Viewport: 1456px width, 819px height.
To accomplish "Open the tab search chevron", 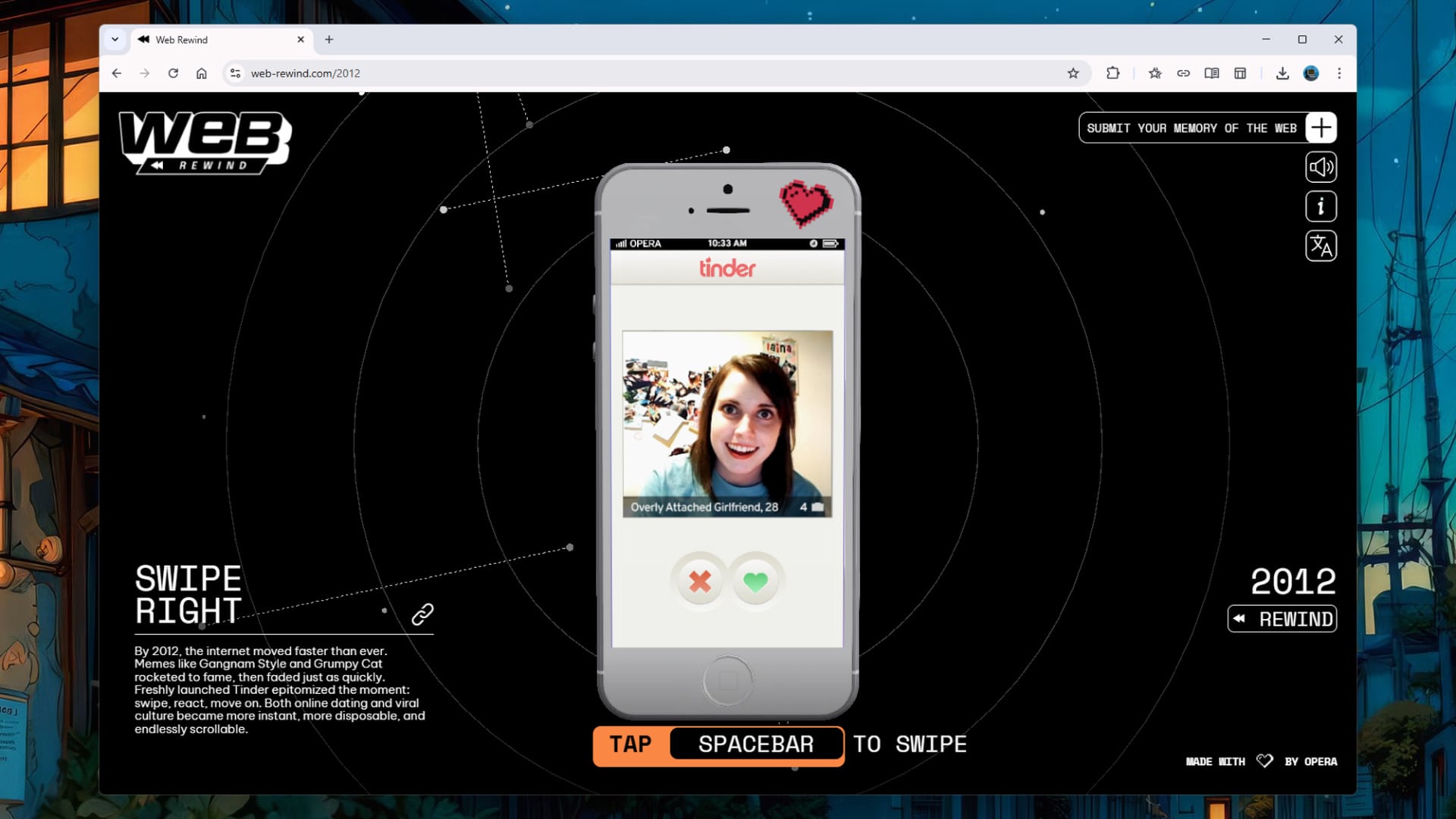I will coord(115,39).
